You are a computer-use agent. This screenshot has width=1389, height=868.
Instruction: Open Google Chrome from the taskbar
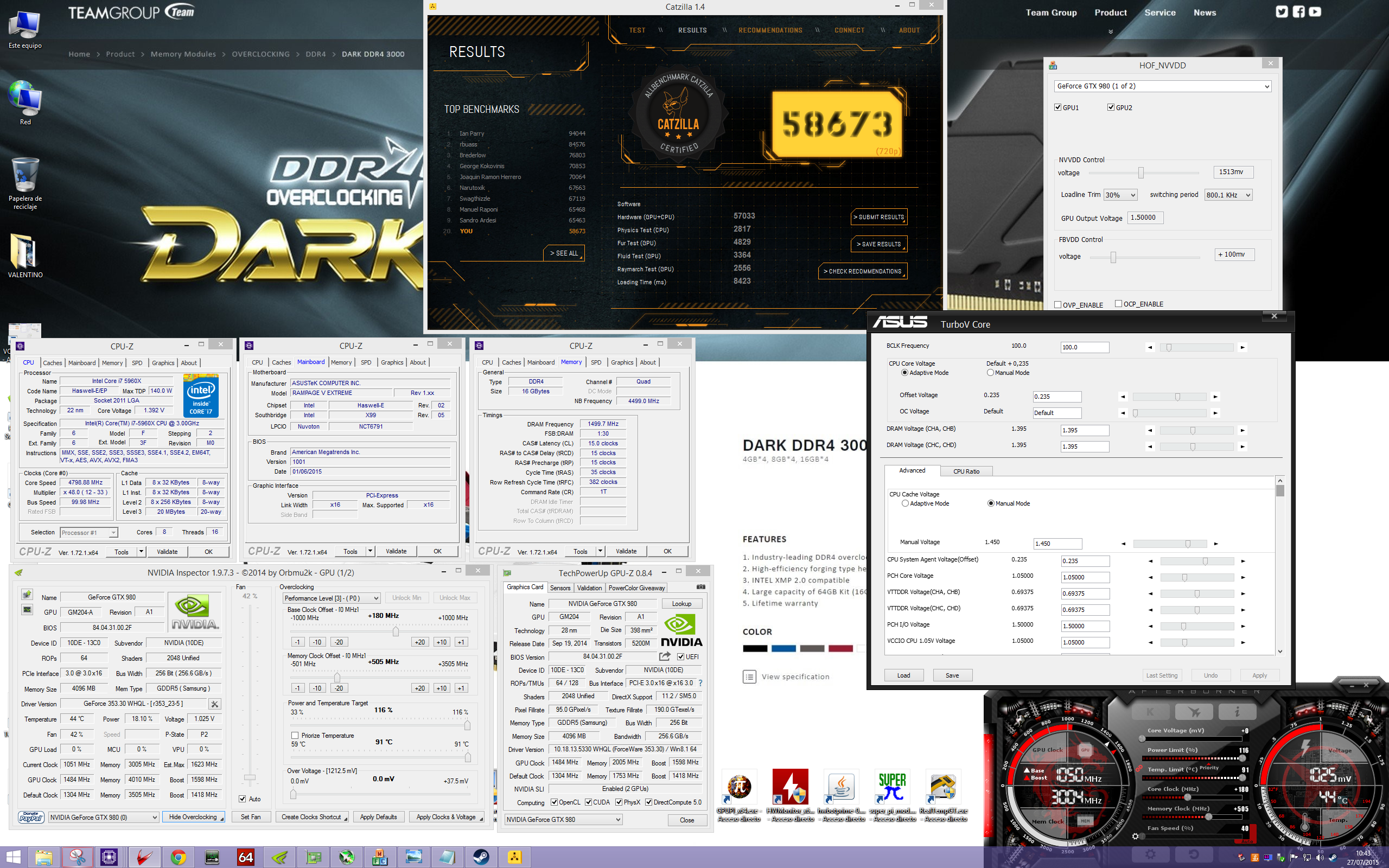(x=179, y=857)
